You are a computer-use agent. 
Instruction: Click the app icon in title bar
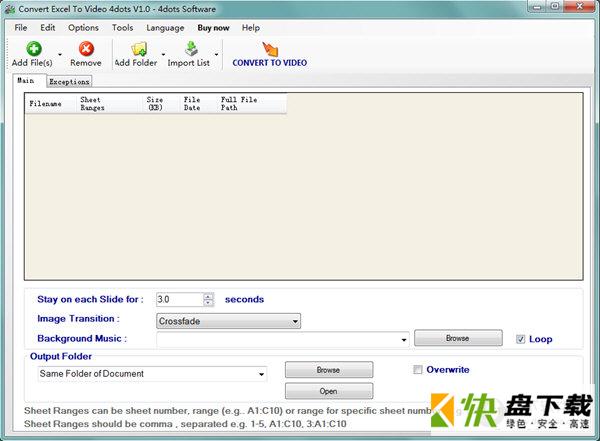coord(10,9)
